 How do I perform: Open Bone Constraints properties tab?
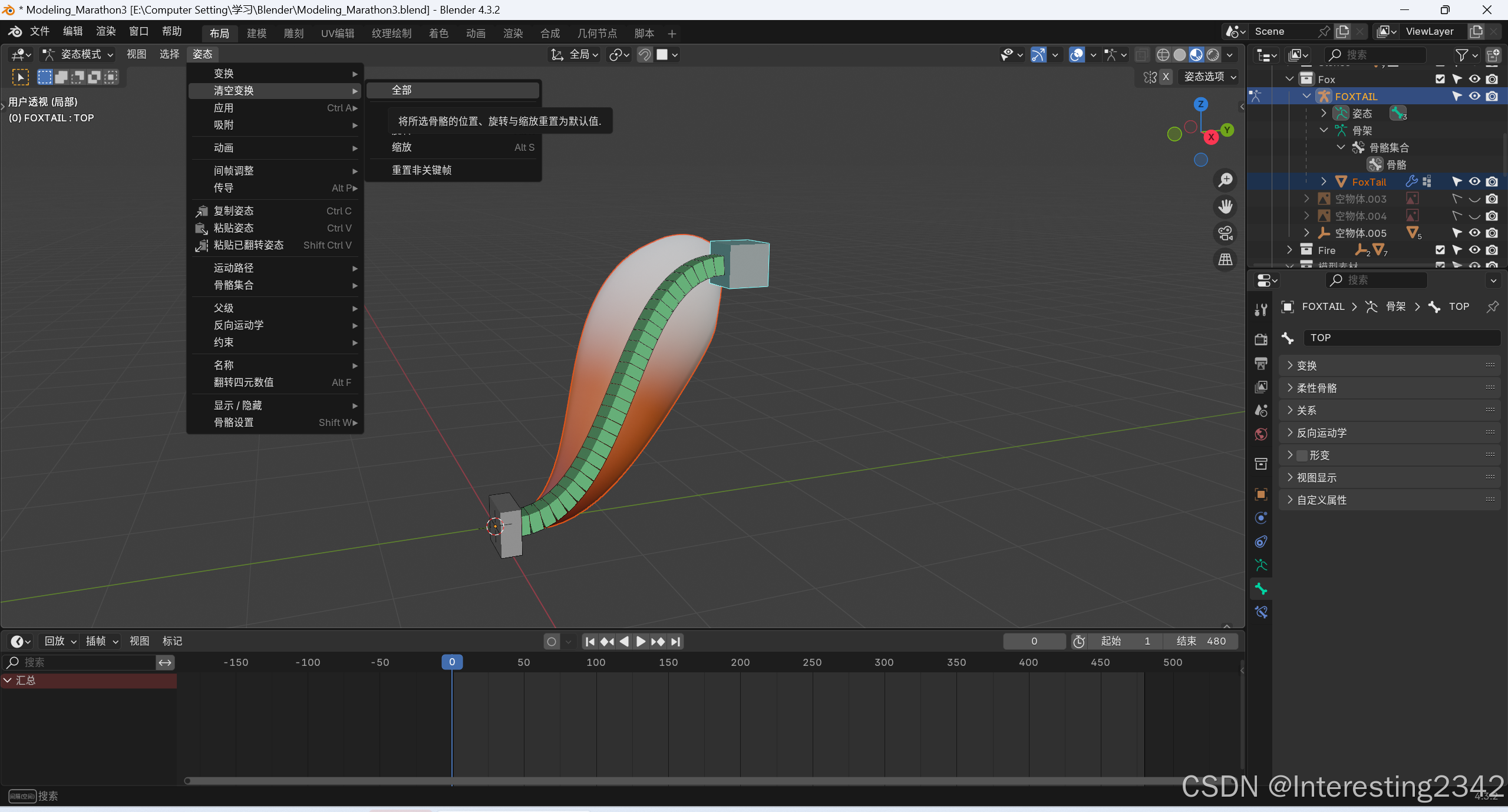[1261, 612]
